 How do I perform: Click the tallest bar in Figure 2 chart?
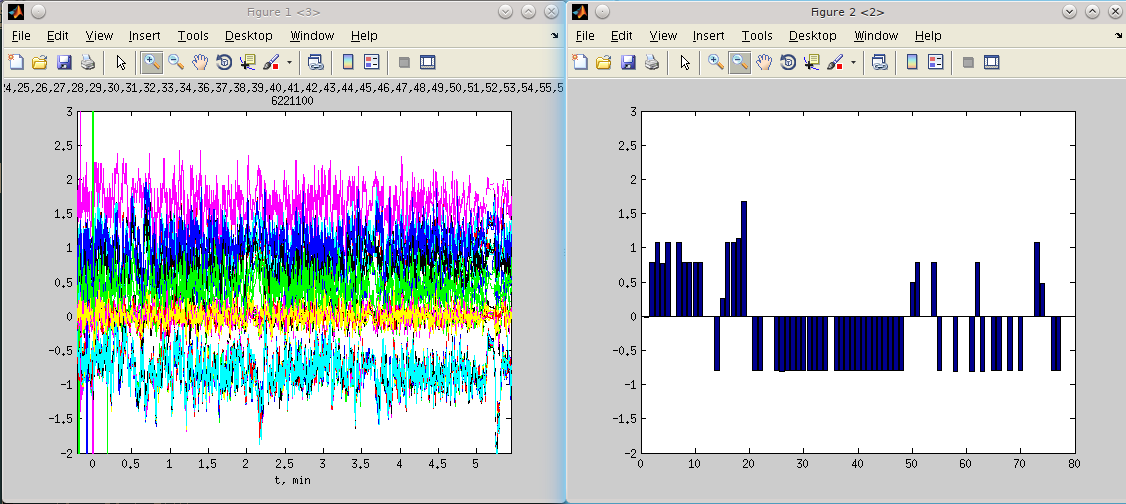744,258
